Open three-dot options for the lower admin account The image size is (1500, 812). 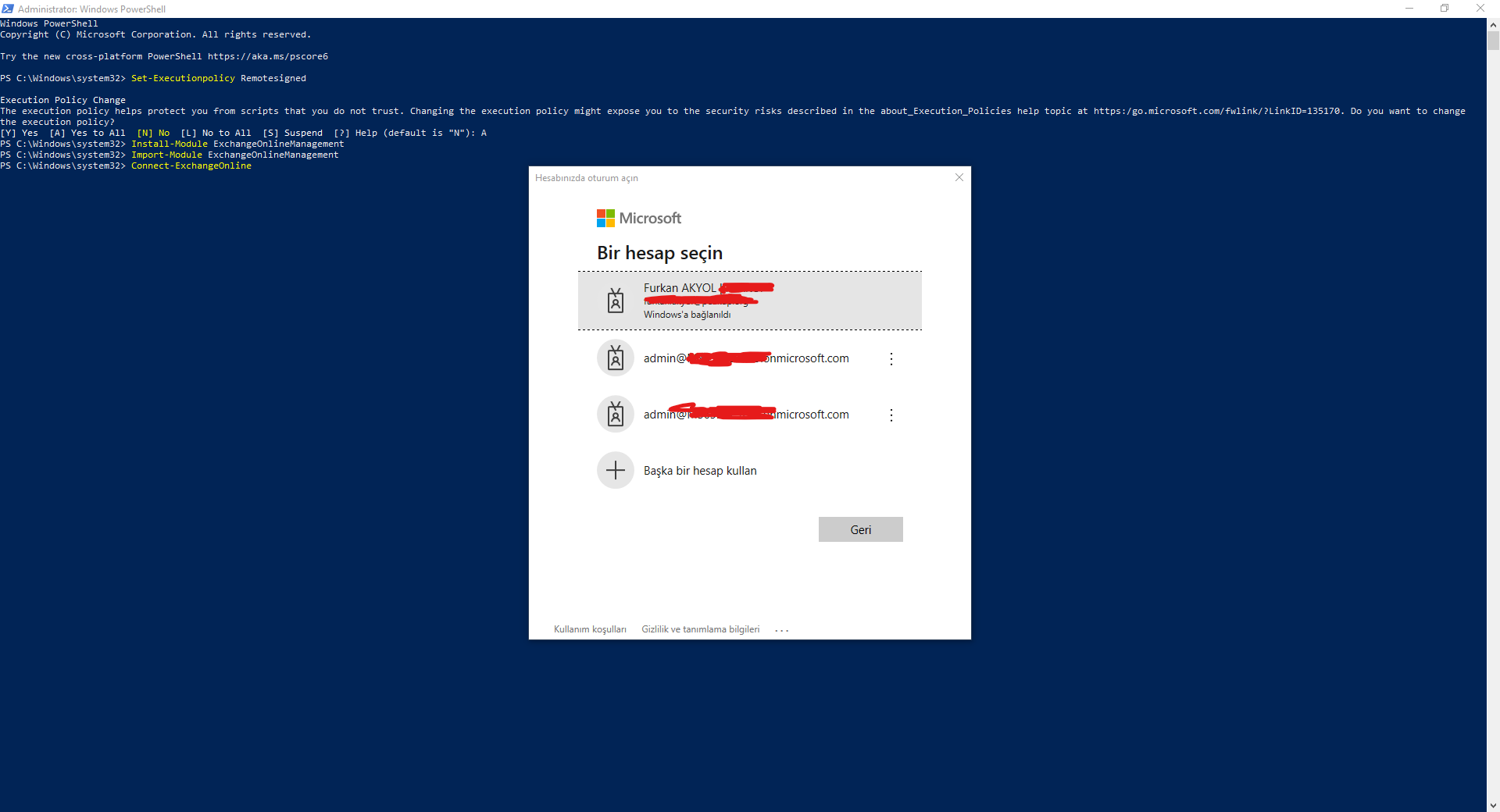coord(891,415)
